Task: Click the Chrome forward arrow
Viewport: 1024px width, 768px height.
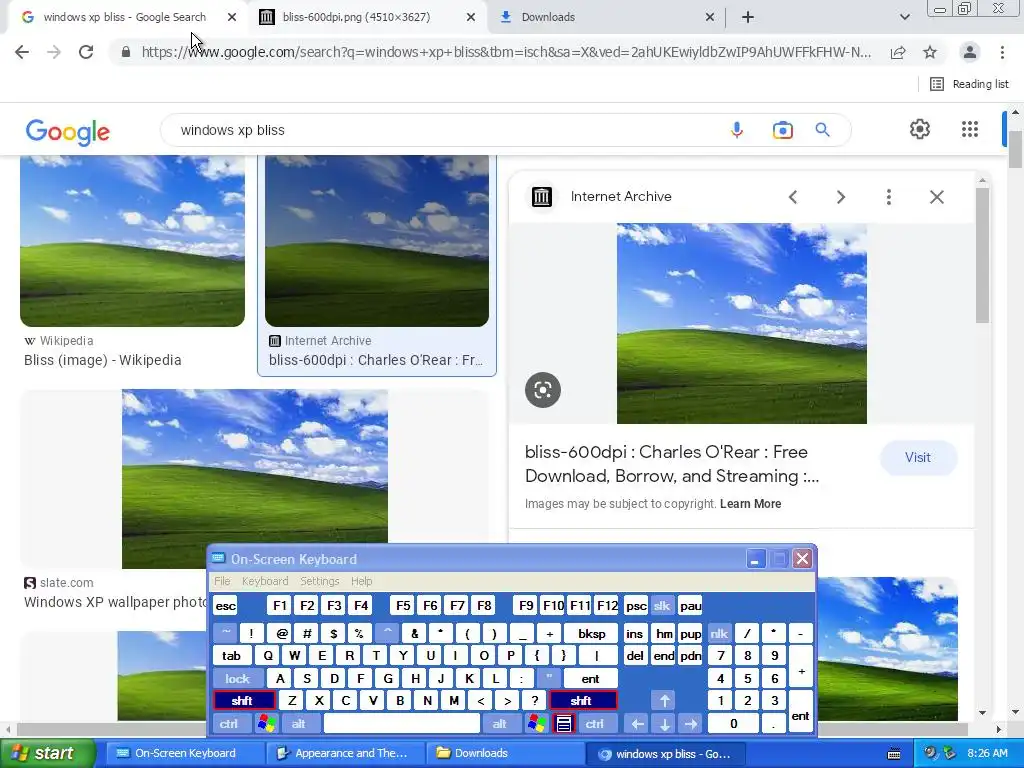Action: pyautogui.click(x=54, y=52)
